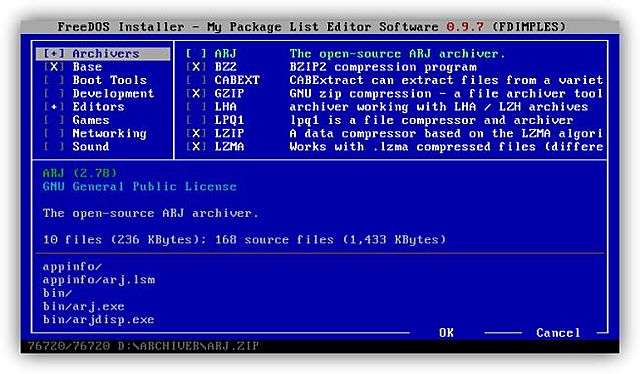Screen dimensions: 640x374
Task: Click the 'bin/arj.exe' file entry
Action: tap(84, 306)
